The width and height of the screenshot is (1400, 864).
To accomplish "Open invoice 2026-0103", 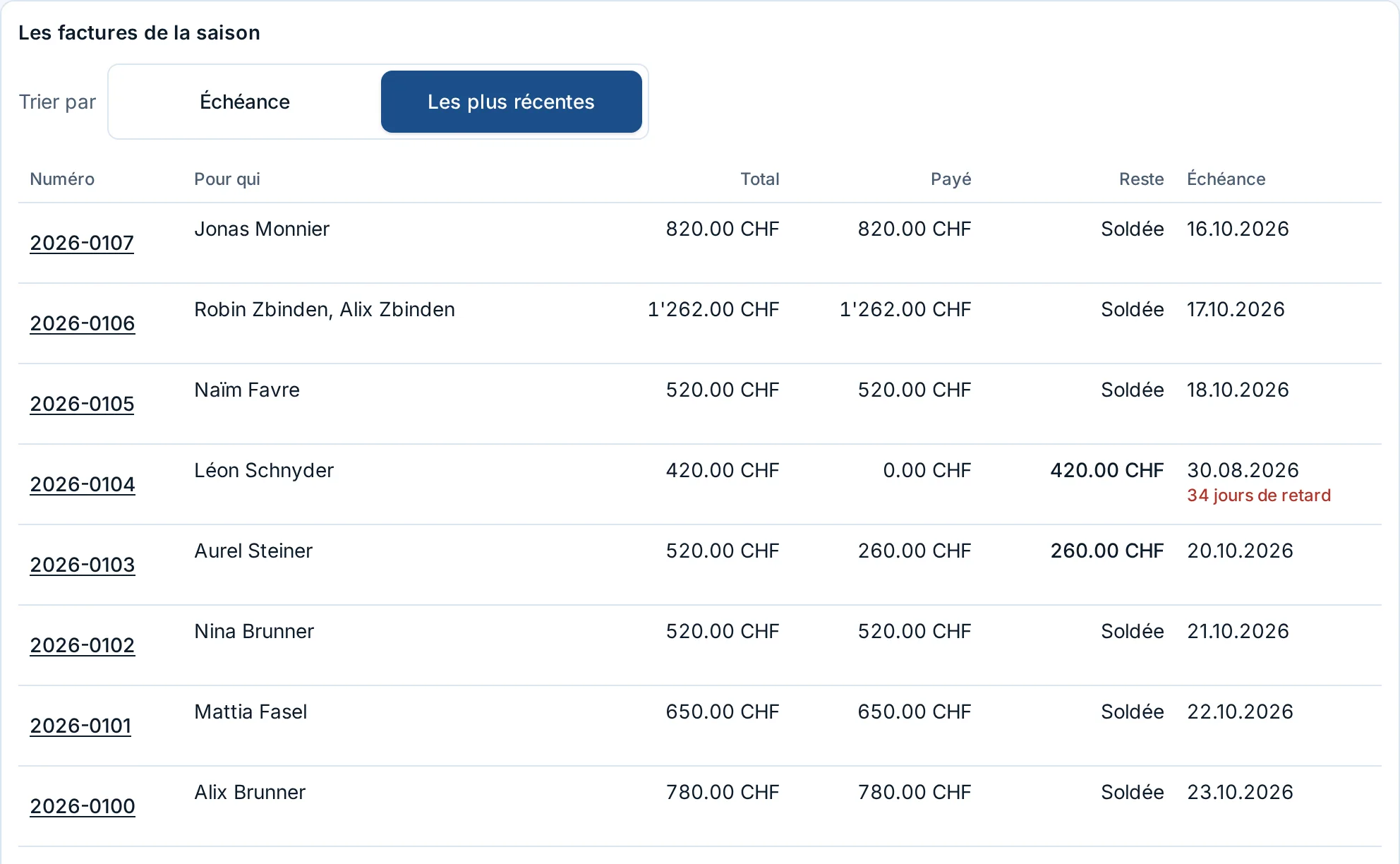I will coord(83,565).
